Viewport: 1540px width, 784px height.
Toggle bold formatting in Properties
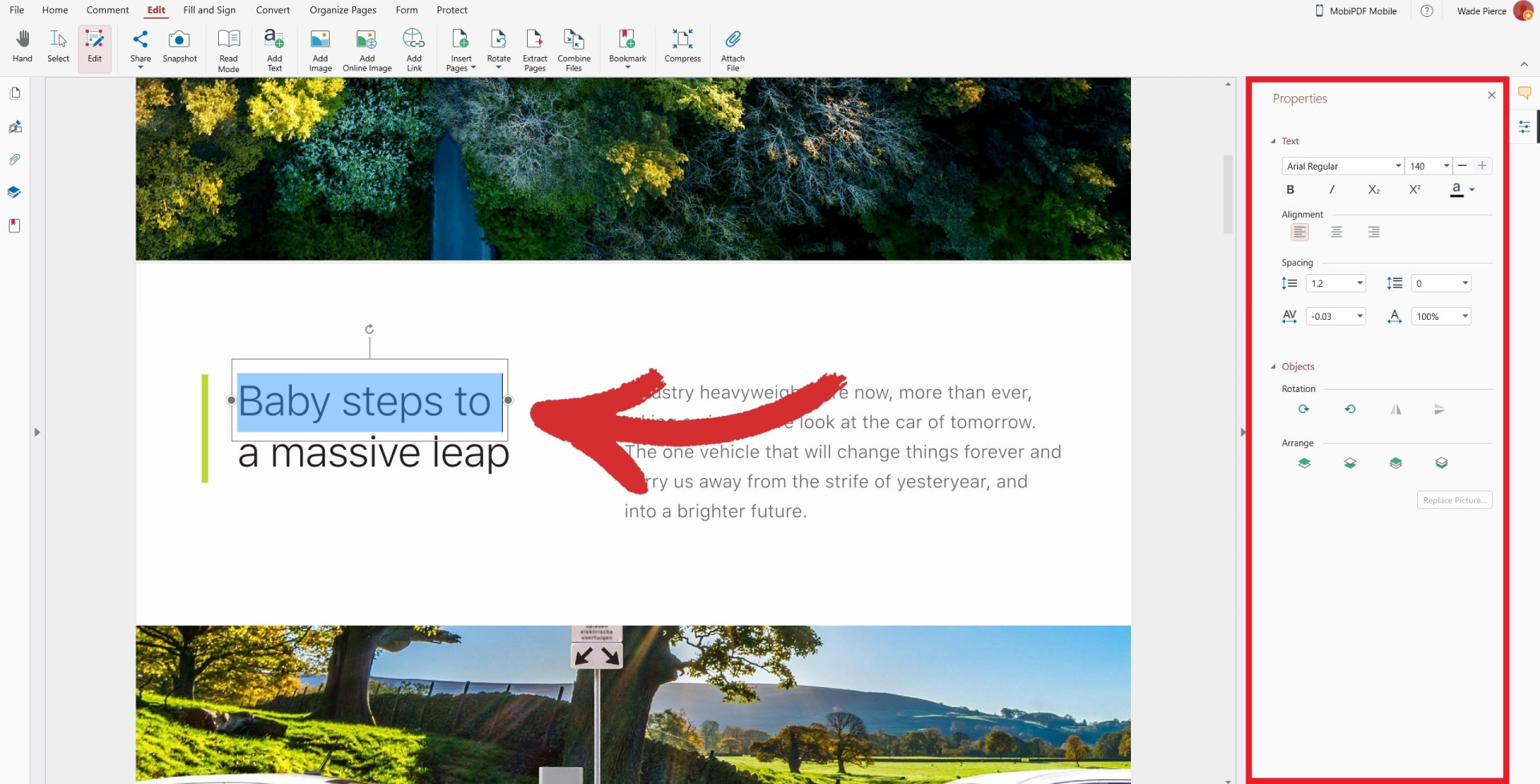click(1291, 190)
